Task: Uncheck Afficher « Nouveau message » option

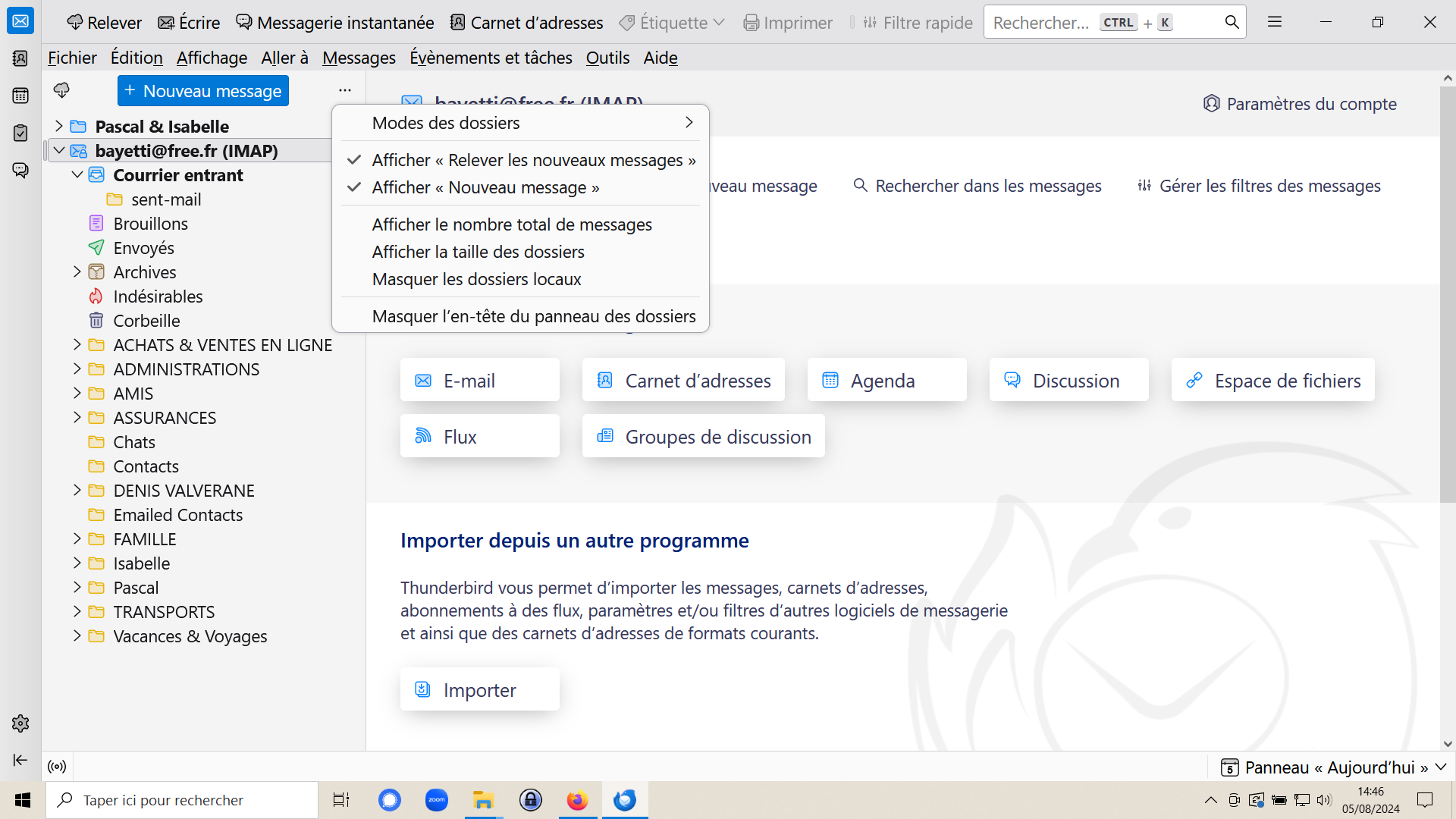Action: (x=485, y=187)
